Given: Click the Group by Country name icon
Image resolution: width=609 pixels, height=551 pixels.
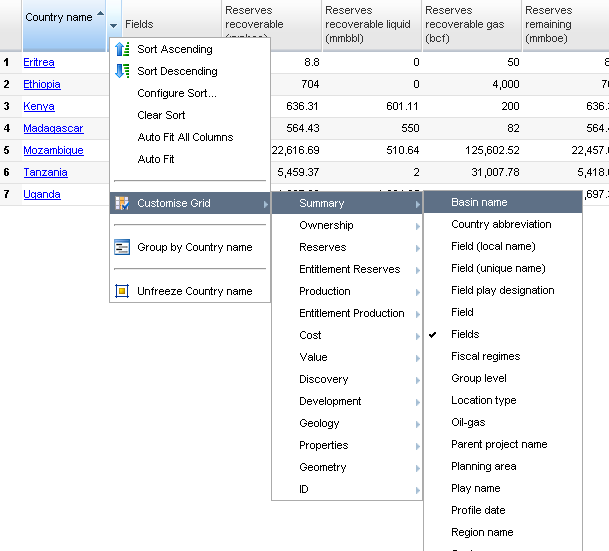Looking at the screenshot, I should point(122,247).
